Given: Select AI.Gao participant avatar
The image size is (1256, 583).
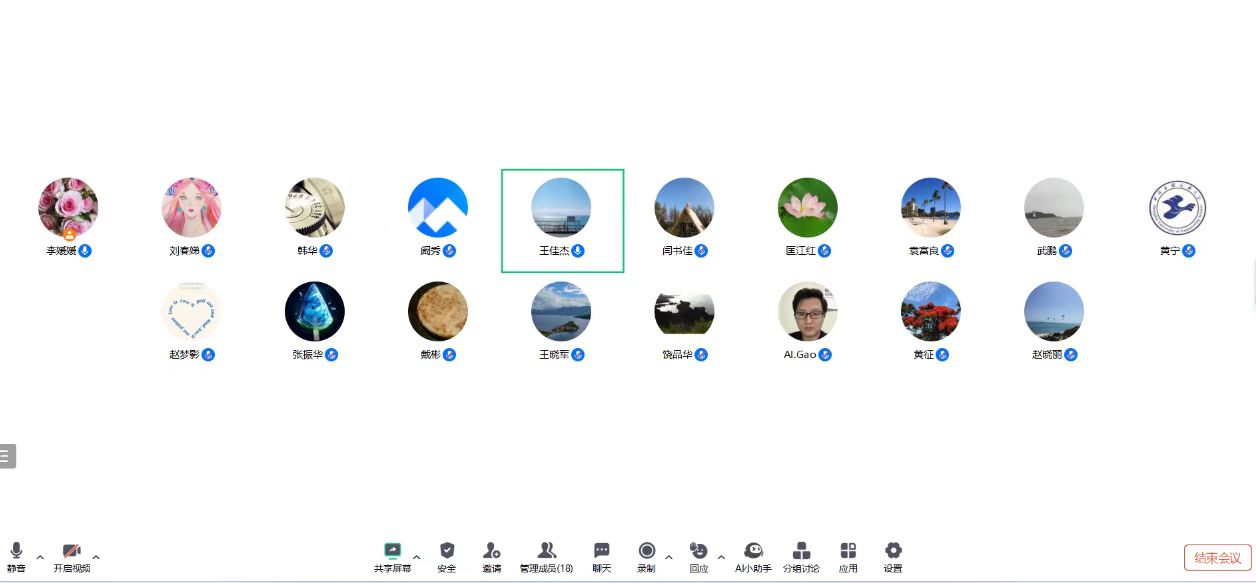Looking at the screenshot, I should point(807,311).
